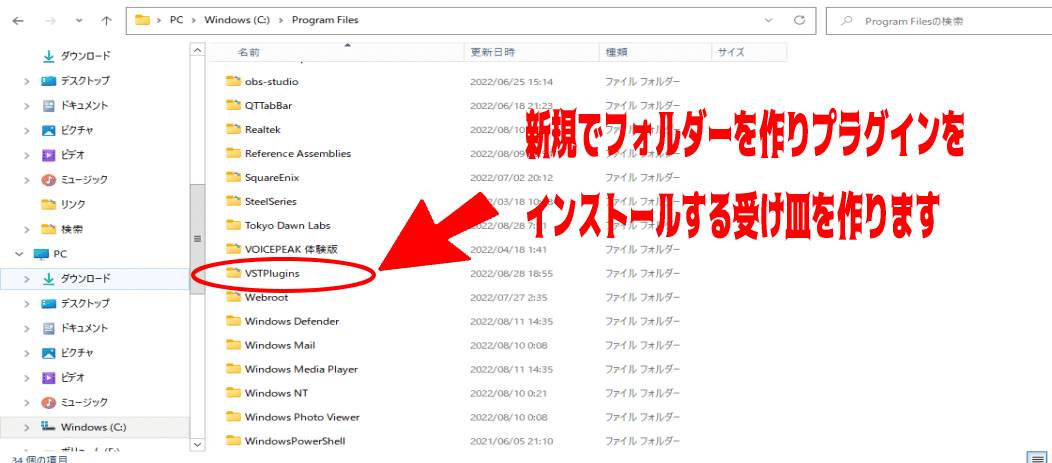Select PC in the address breadcrumb
Viewport: 1052px width, 463px height.
(x=176, y=20)
